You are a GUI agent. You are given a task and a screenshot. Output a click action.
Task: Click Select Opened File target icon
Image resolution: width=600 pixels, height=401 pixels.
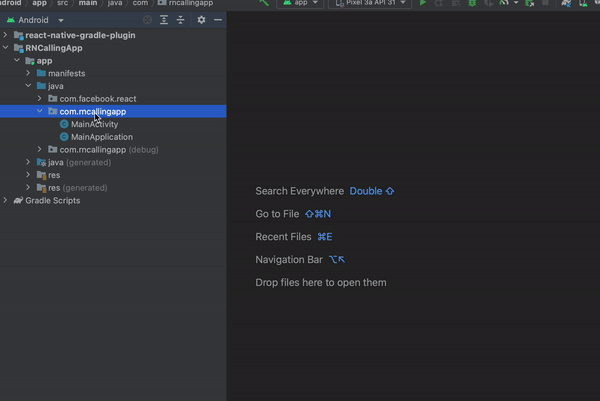[x=147, y=20]
